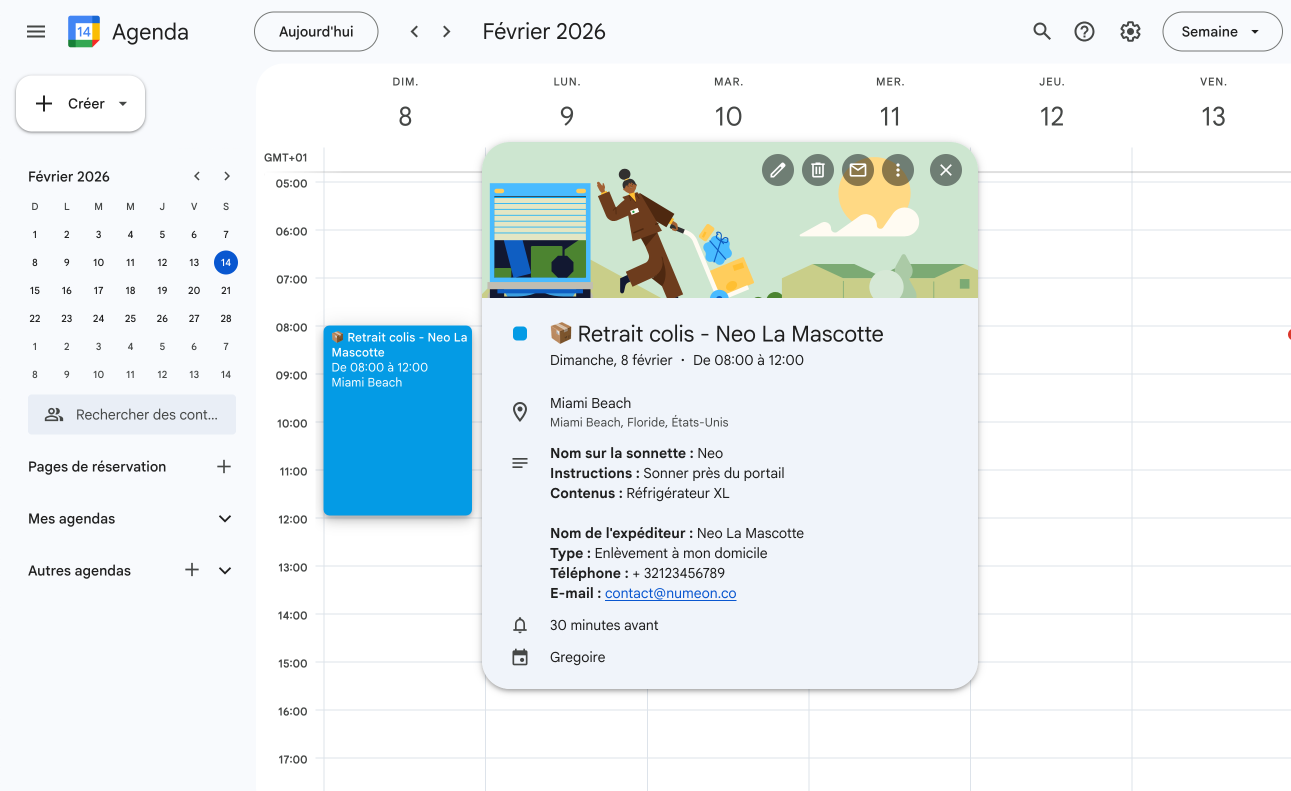The width and height of the screenshot is (1291, 791).
Task: Select day 22 in mini calendar
Action: coord(35,319)
